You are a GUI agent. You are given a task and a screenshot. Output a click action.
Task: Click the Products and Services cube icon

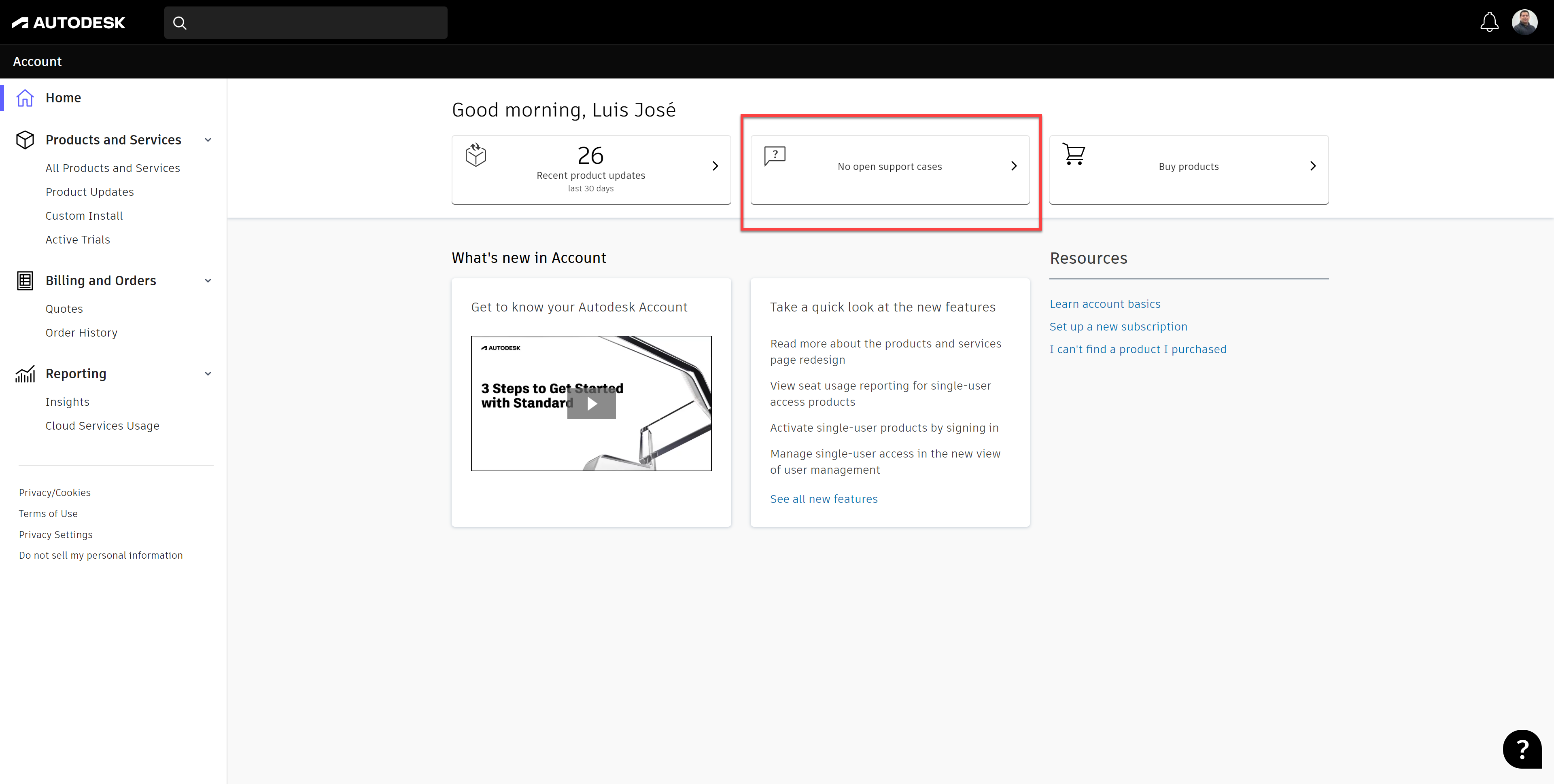25,140
